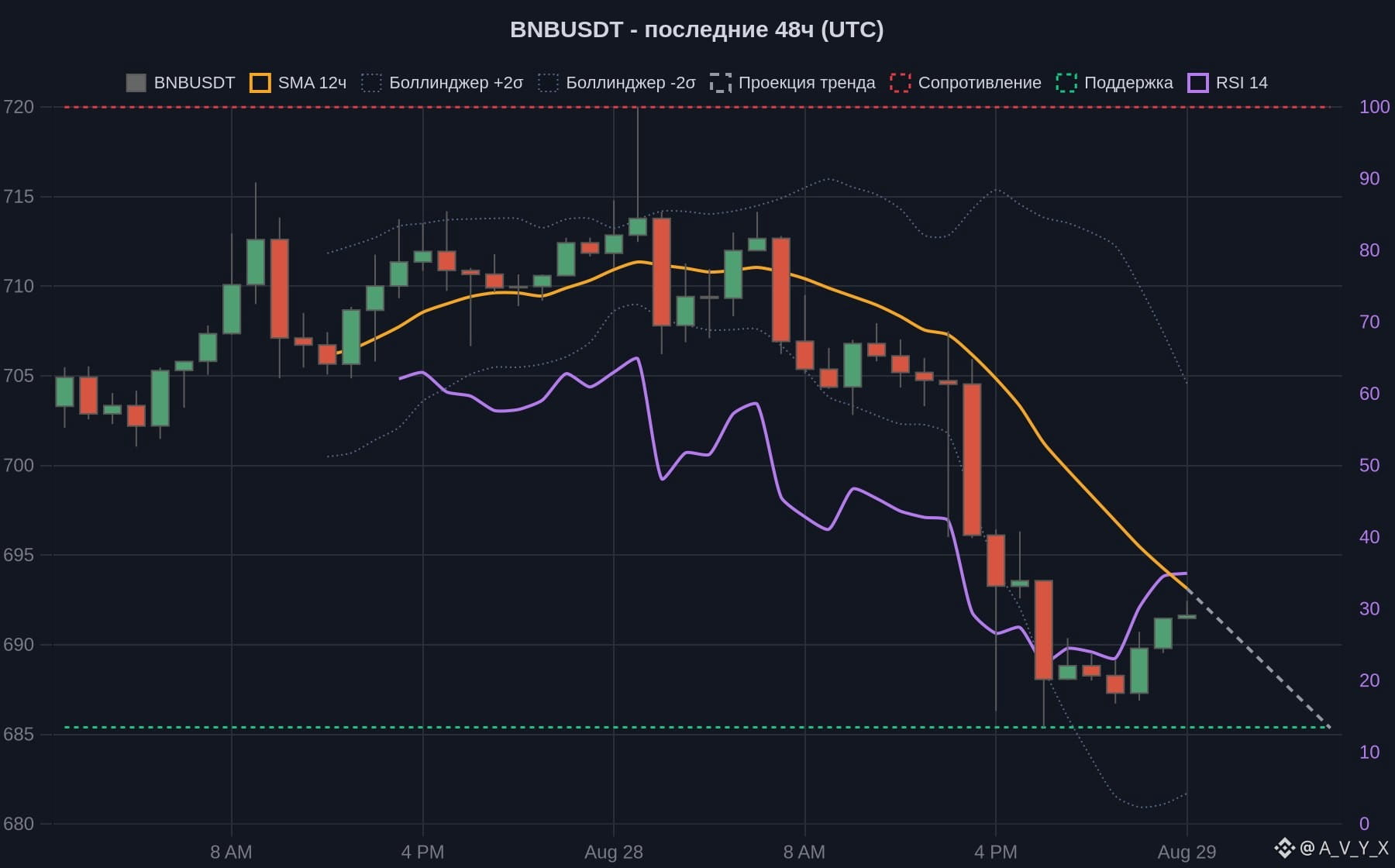
Task: Click the 715 price axis label
Action: coord(19,197)
